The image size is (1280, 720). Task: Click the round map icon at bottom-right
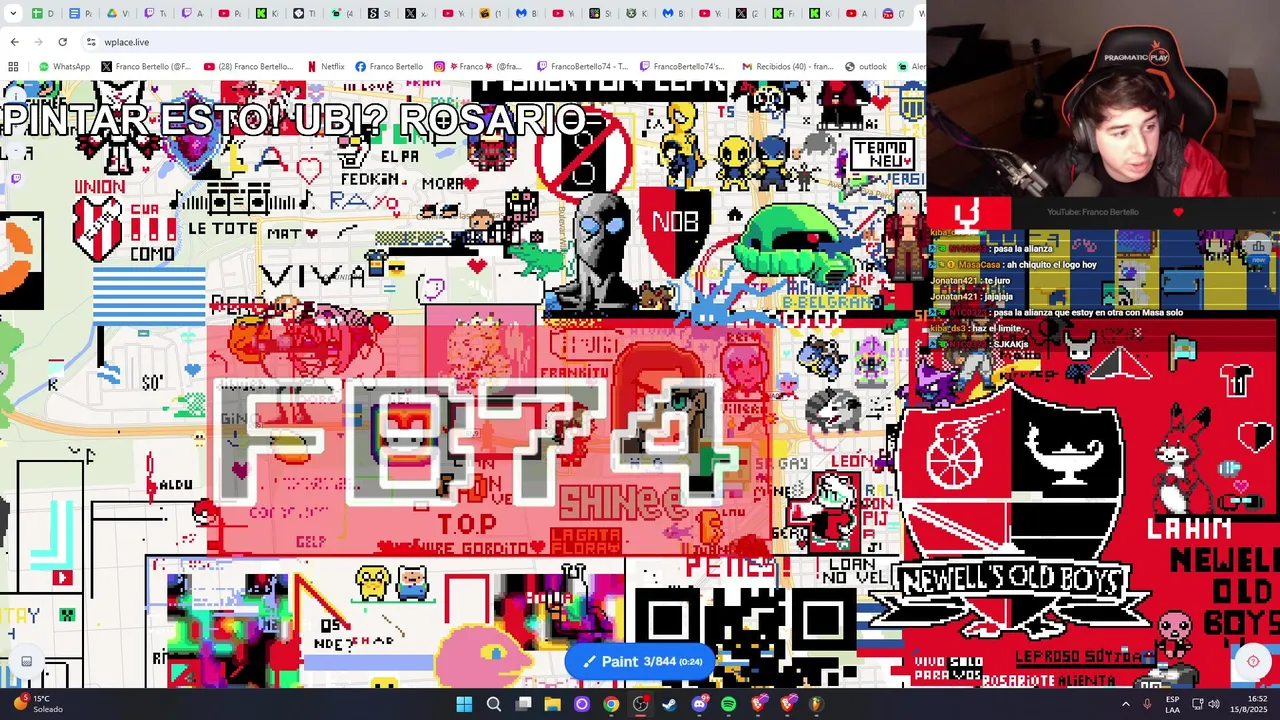[1252, 661]
